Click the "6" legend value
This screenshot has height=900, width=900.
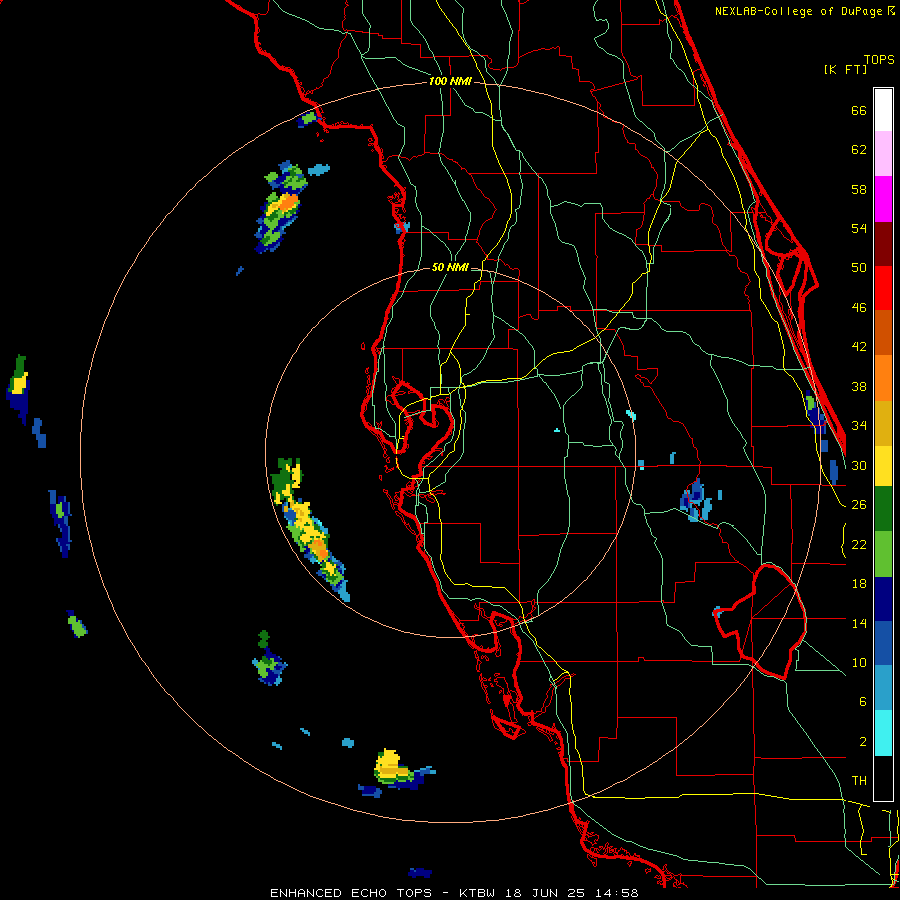(862, 702)
